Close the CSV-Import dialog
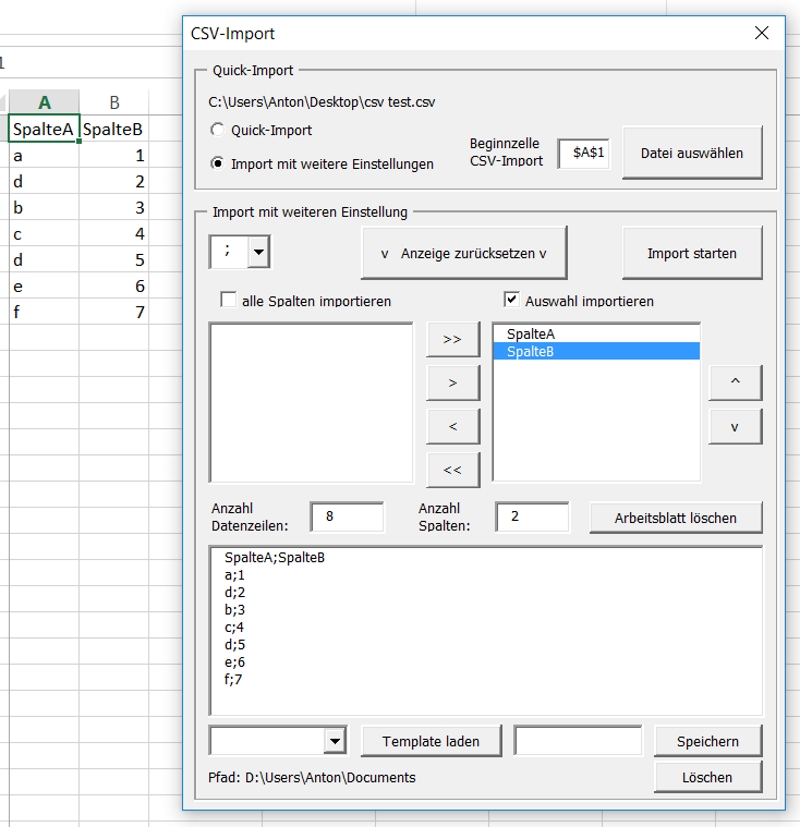Viewport: 800px width, 827px height. point(762,33)
